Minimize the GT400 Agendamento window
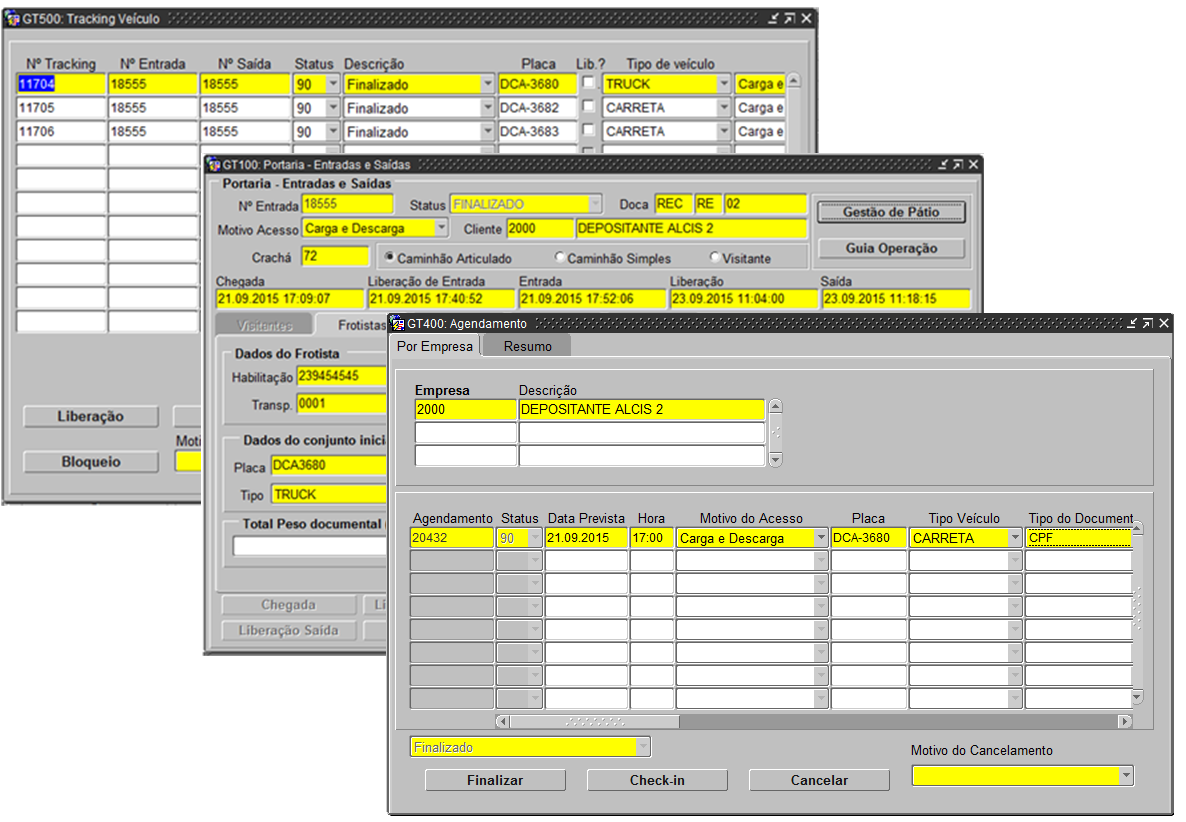Image resolution: width=1186 pixels, height=822 pixels. coord(1132,323)
